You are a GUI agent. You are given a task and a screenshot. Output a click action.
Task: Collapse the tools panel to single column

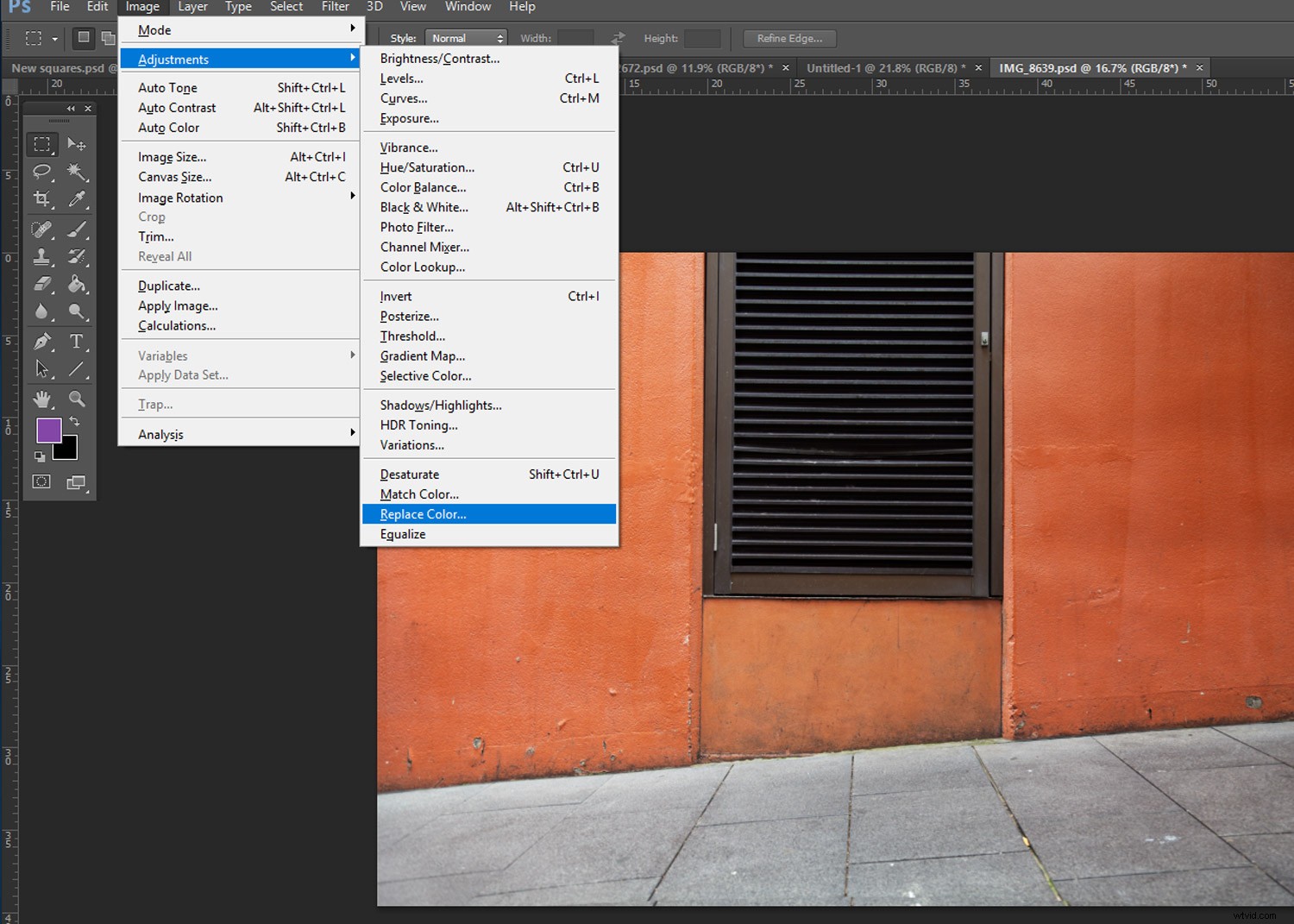pyautogui.click(x=71, y=109)
